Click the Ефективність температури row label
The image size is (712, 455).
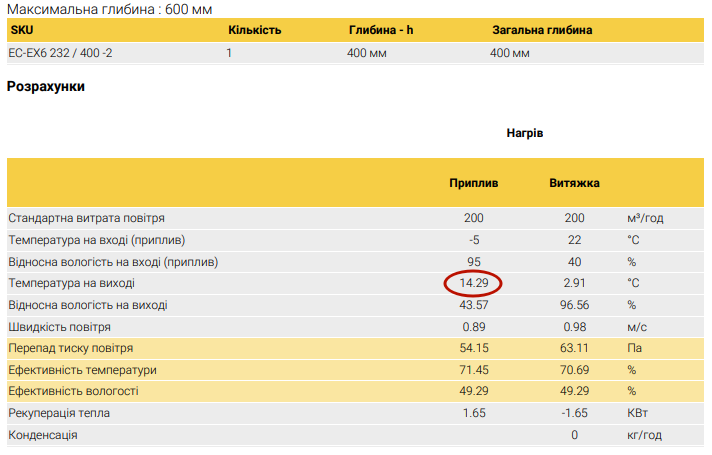pyautogui.click(x=82, y=370)
